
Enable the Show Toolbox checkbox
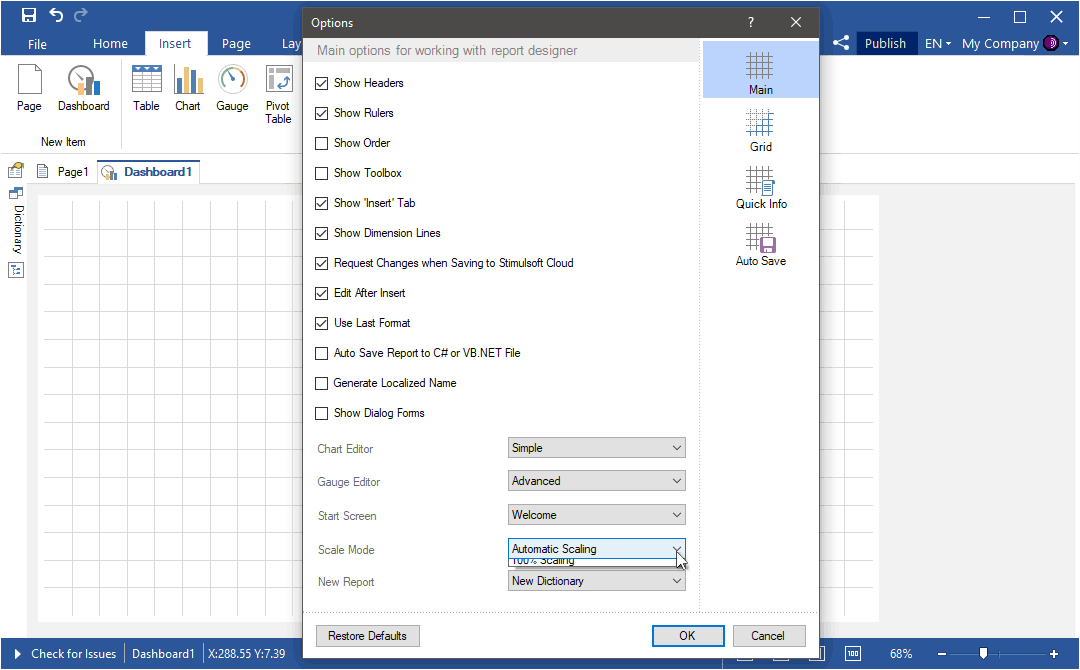[x=321, y=174]
